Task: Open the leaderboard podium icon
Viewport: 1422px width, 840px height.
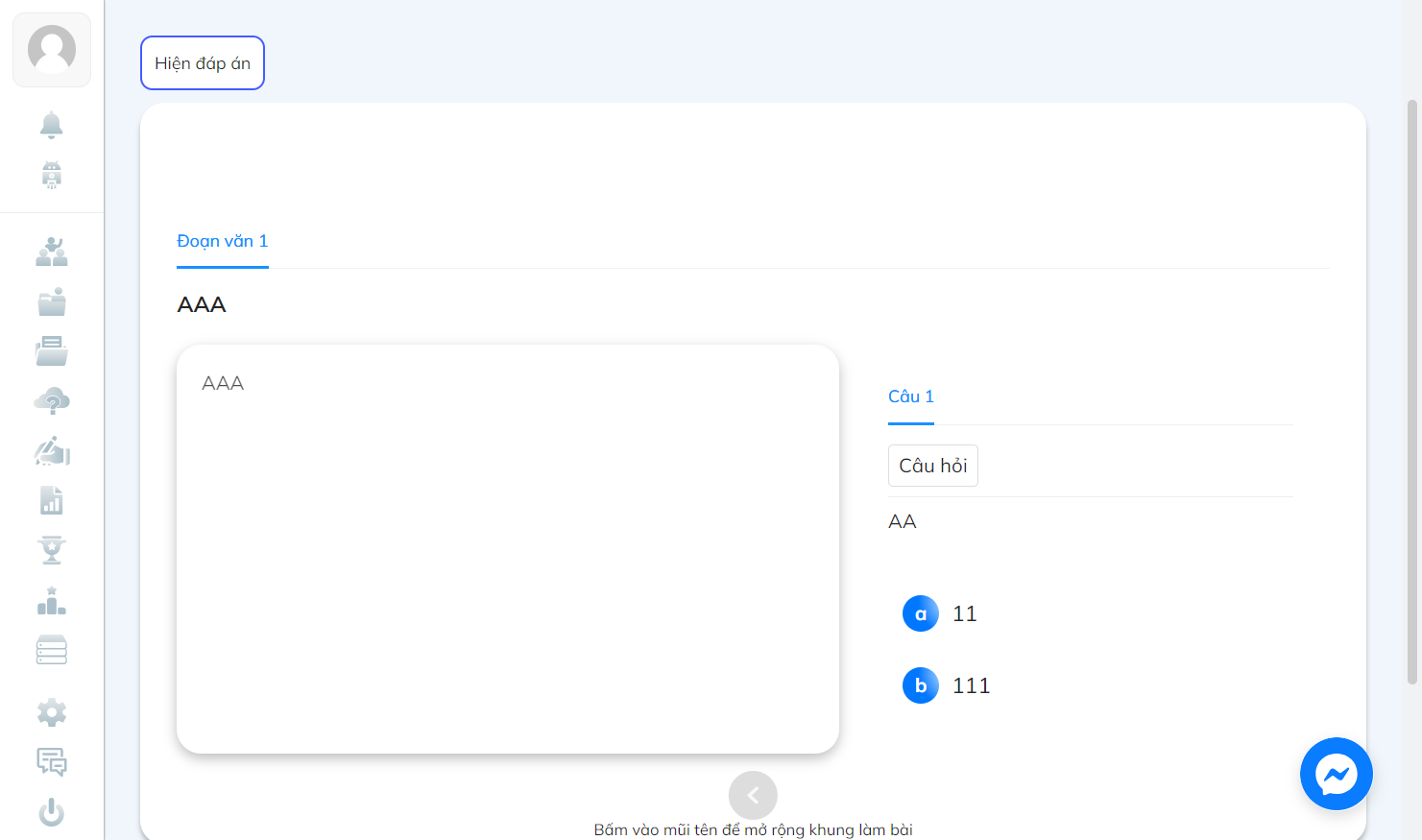Action: point(52,601)
